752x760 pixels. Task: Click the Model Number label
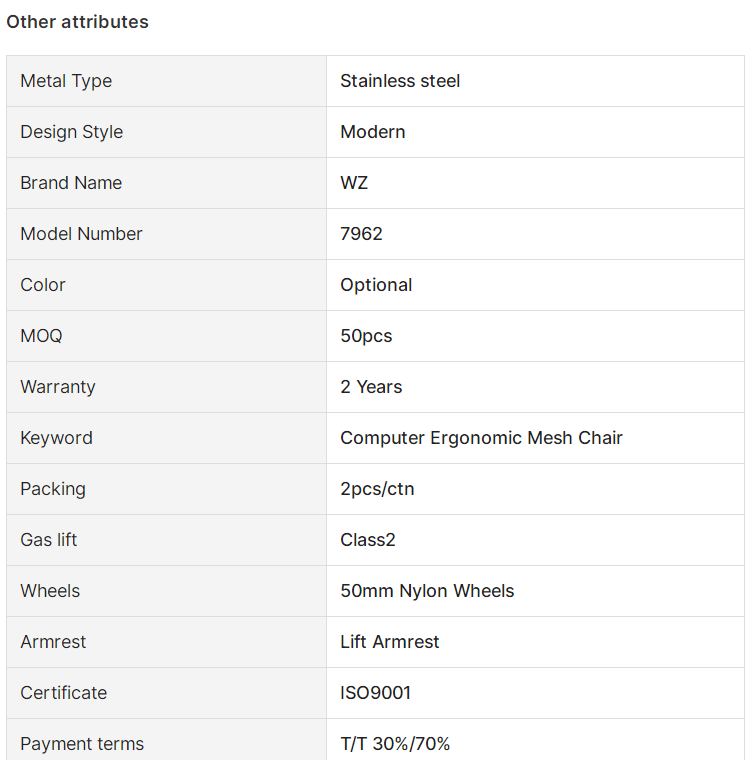point(81,234)
